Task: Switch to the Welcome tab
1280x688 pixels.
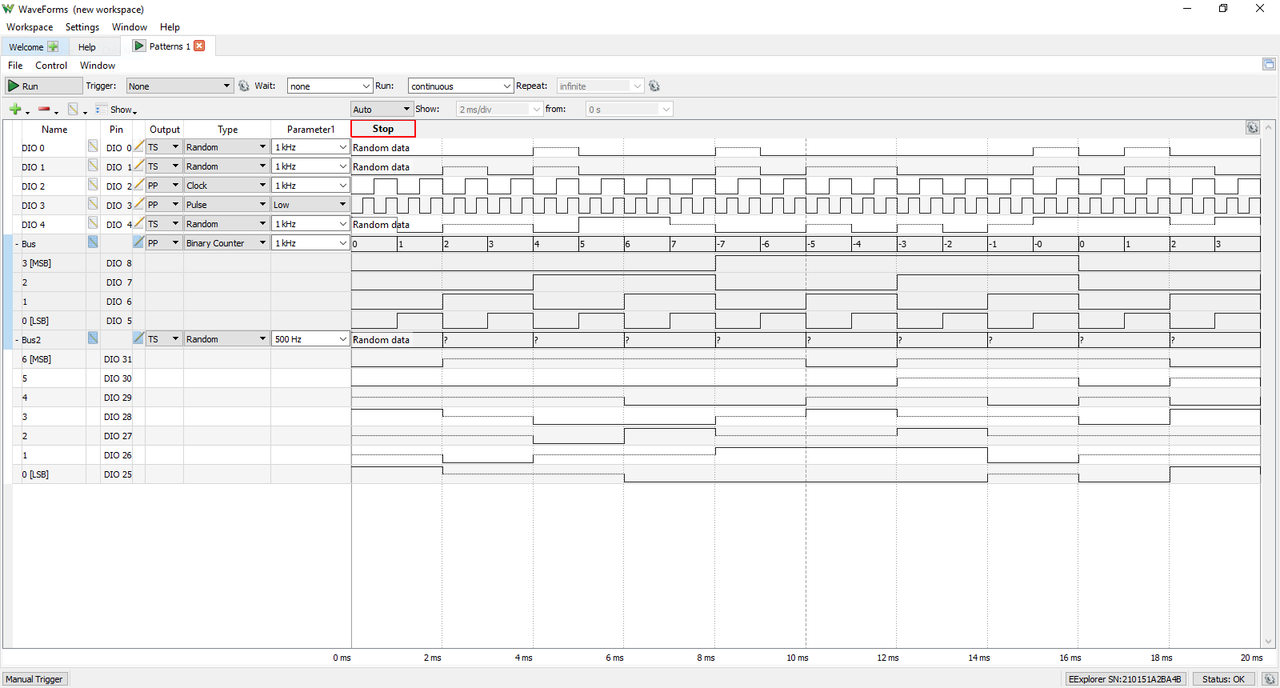Action: coord(33,47)
